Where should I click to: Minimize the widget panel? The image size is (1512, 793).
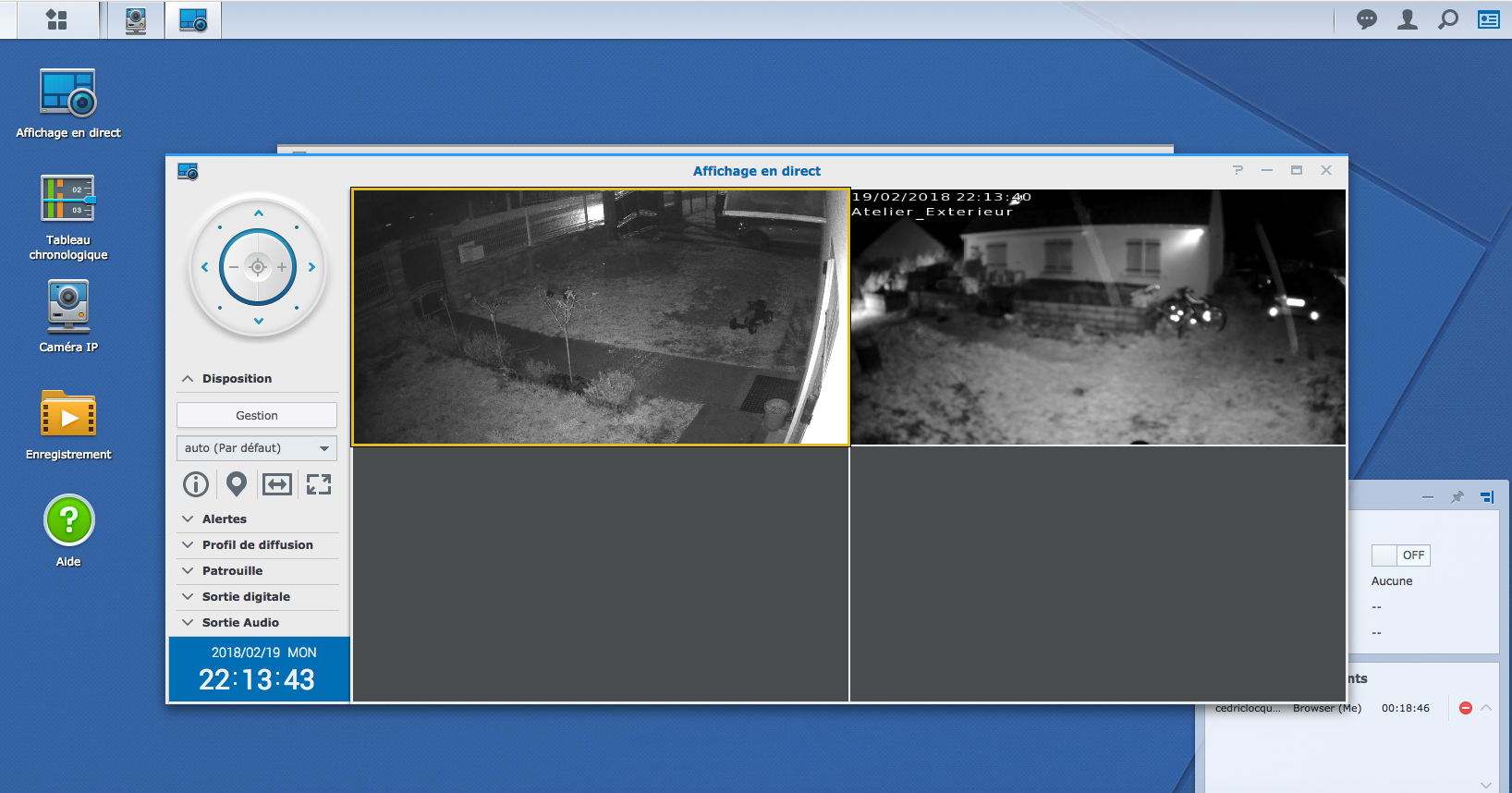point(1428,497)
